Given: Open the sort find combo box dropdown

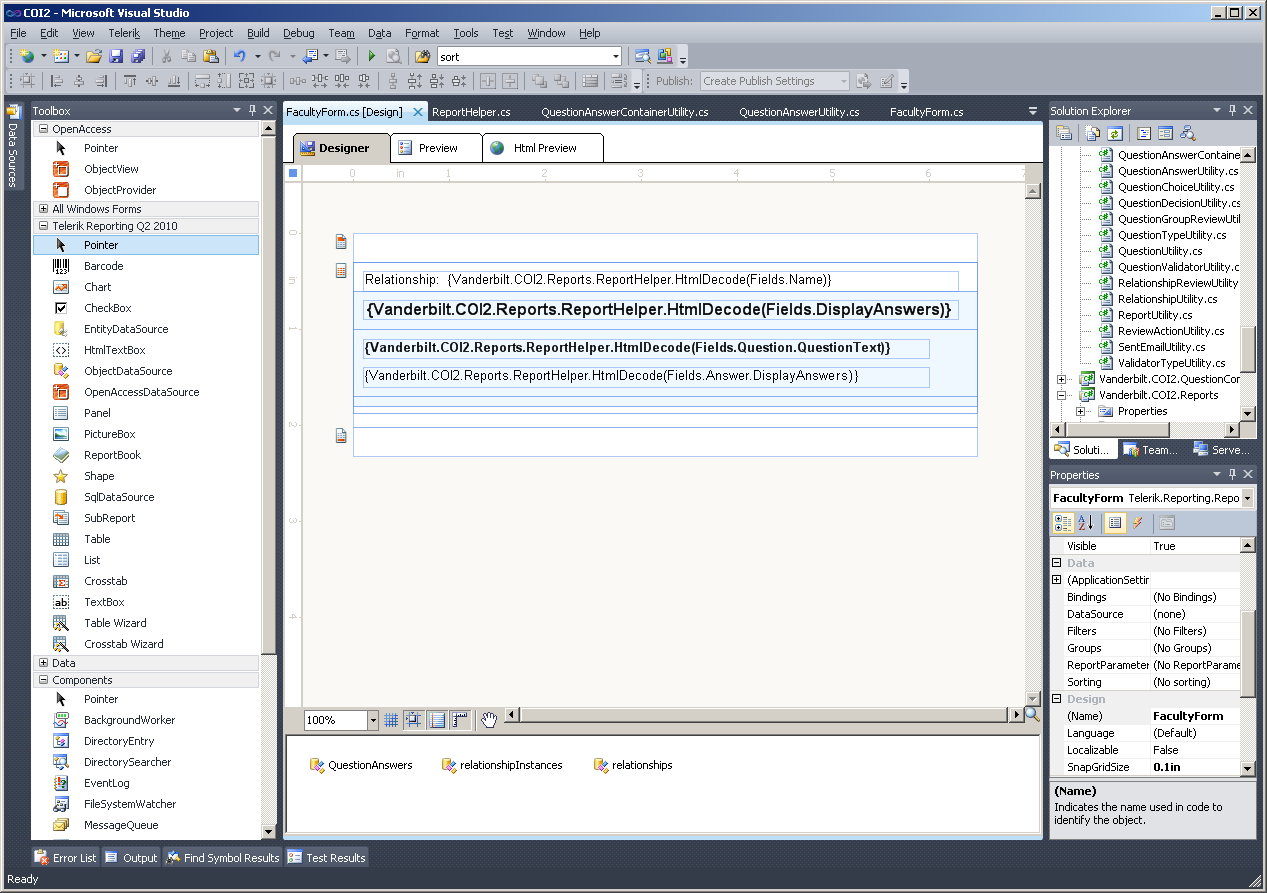Looking at the screenshot, I should [615, 57].
